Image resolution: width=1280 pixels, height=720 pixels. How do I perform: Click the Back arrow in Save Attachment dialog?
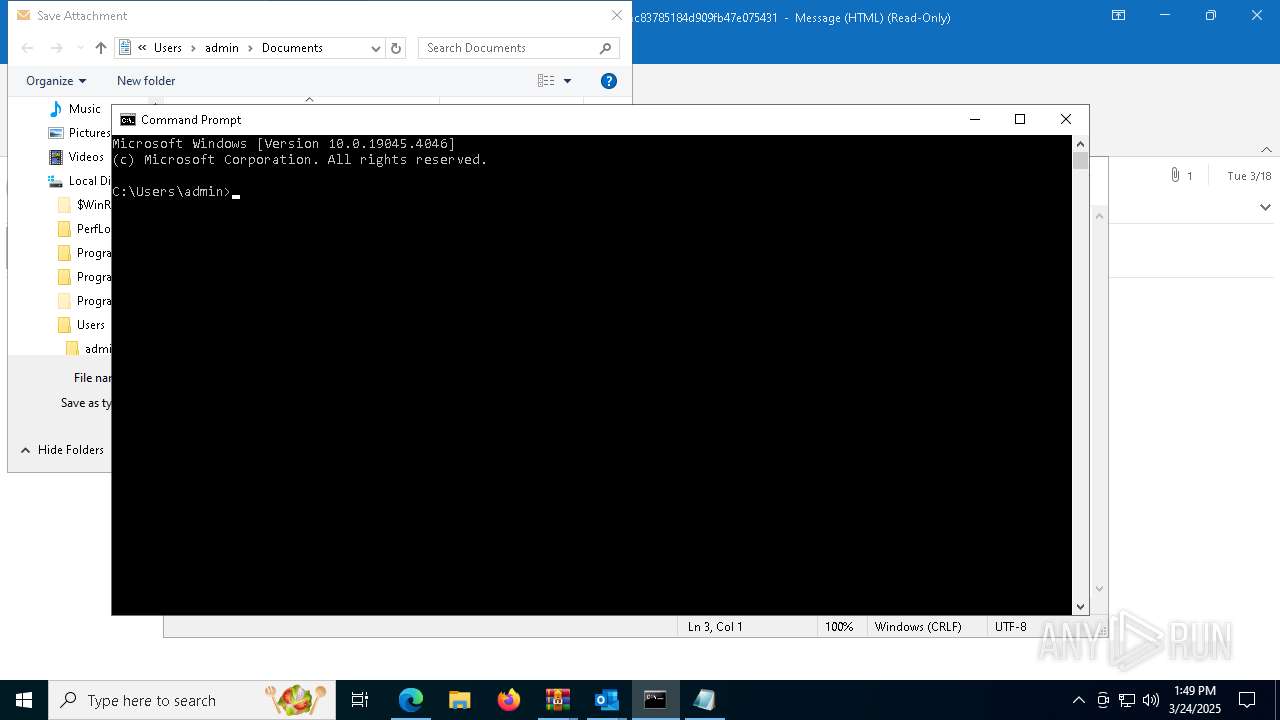coord(28,48)
